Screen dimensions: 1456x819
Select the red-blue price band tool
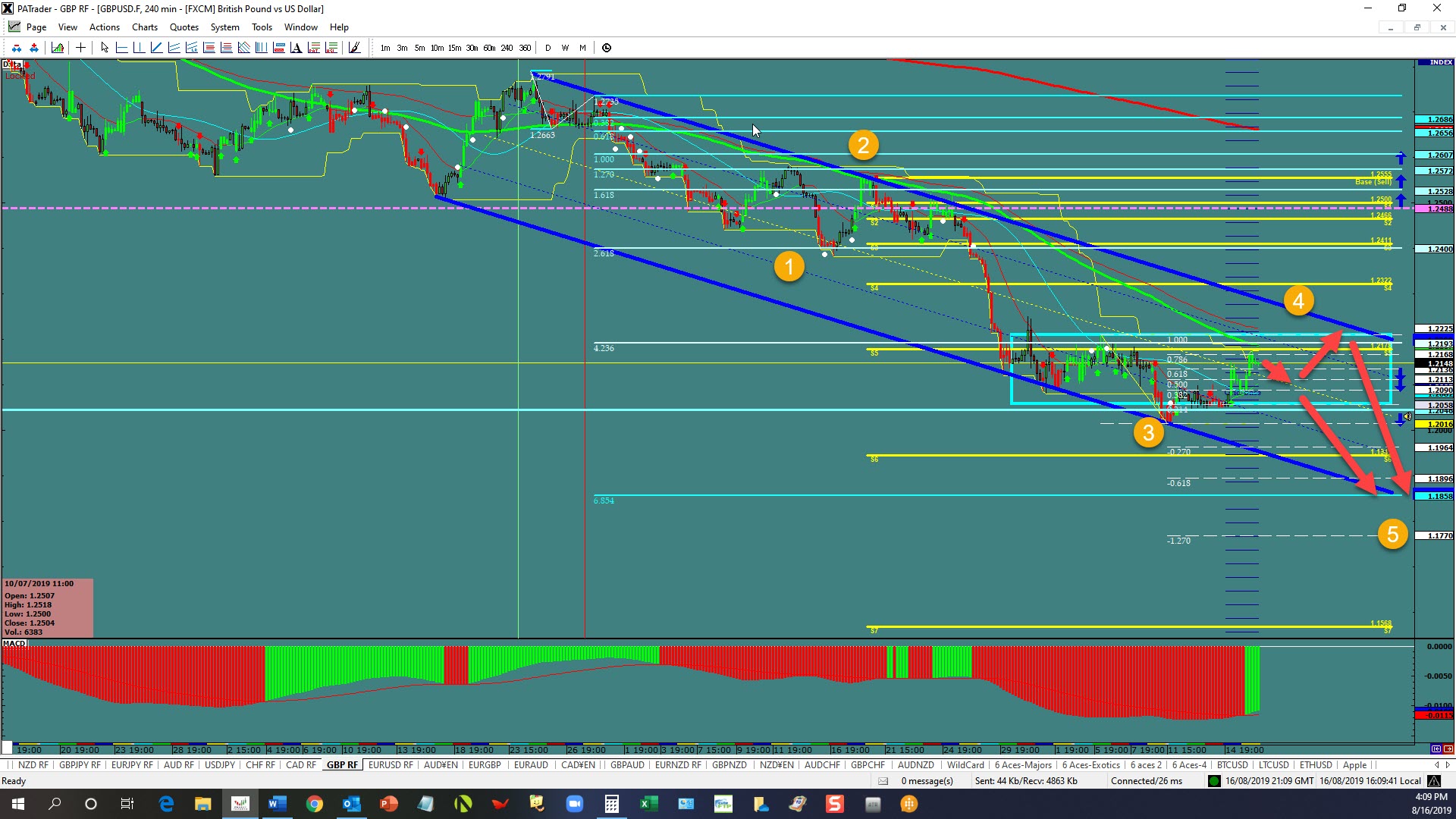pyautogui.click(x=278, y=48)
